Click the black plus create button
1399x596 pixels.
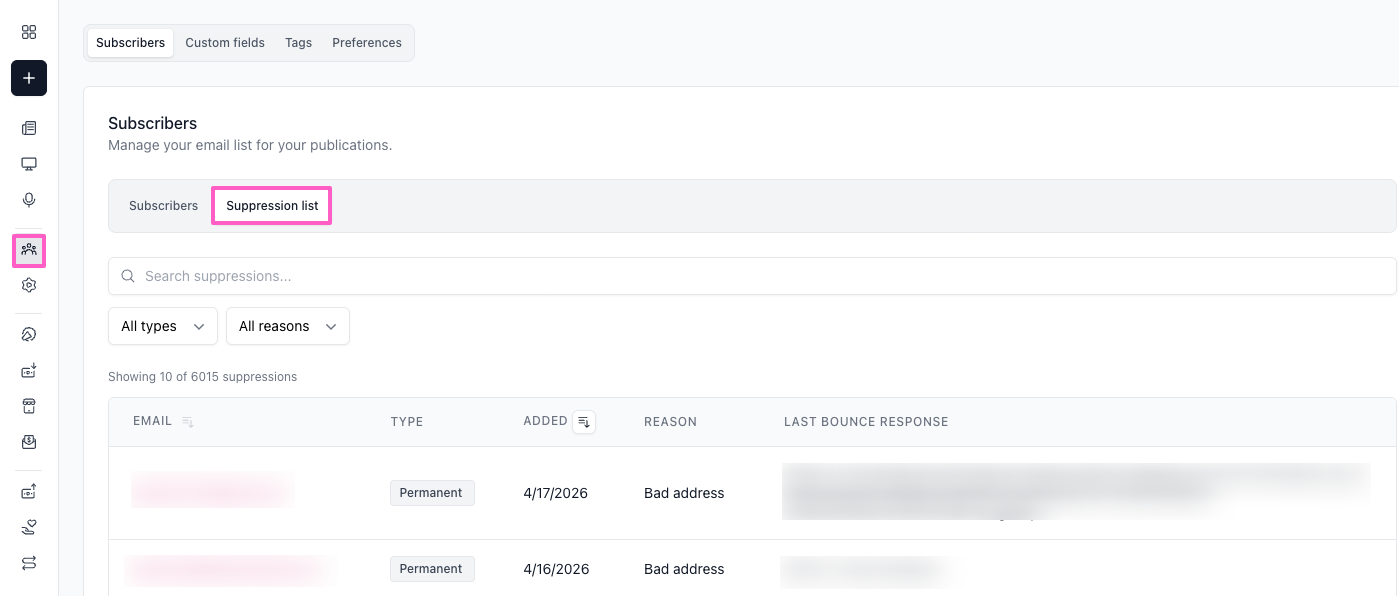(x=29, y=78)
